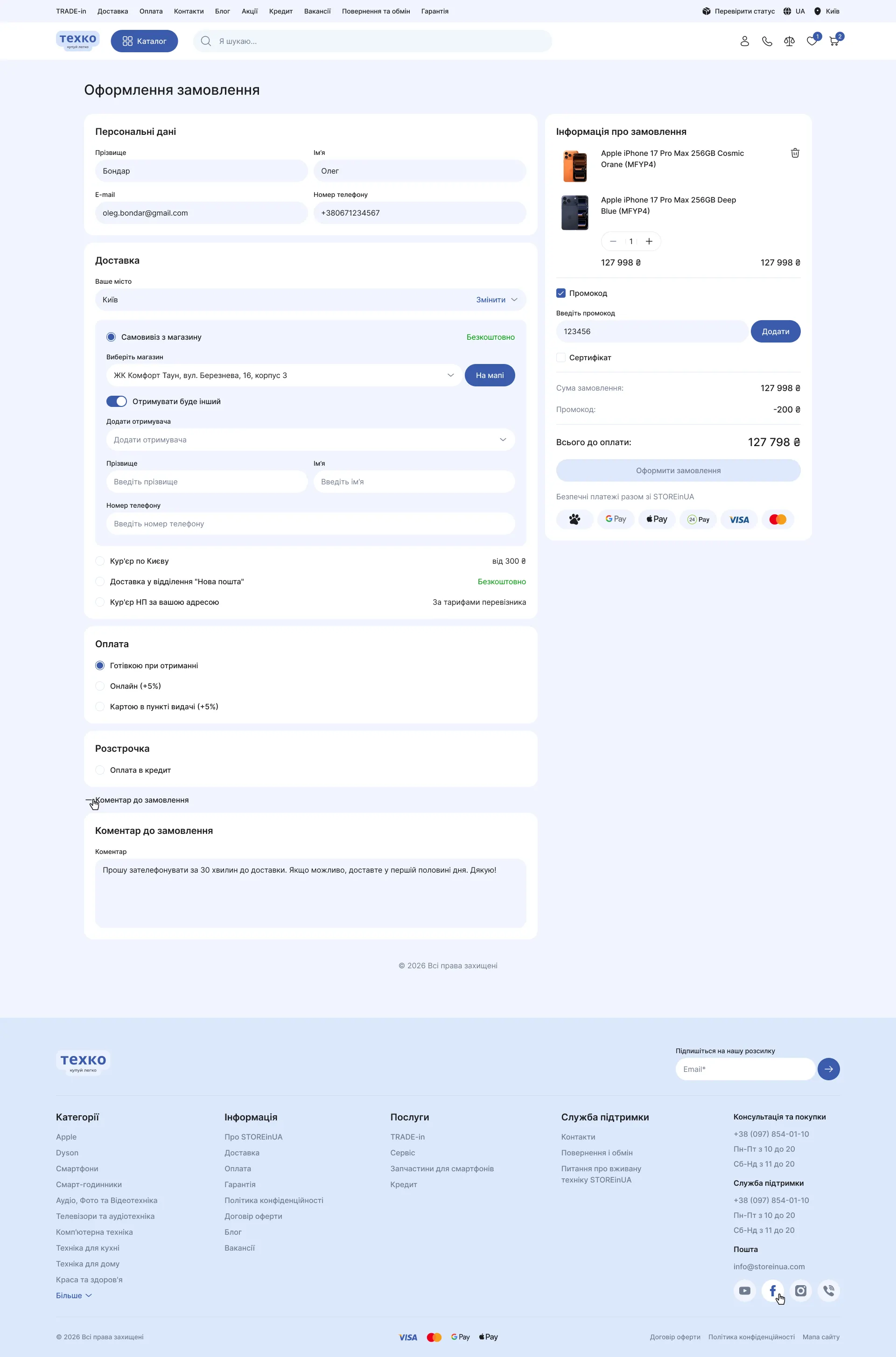
Task: Uncheck the Промокод checkbox
Action: pyautogui.click(x=560, y=293)
